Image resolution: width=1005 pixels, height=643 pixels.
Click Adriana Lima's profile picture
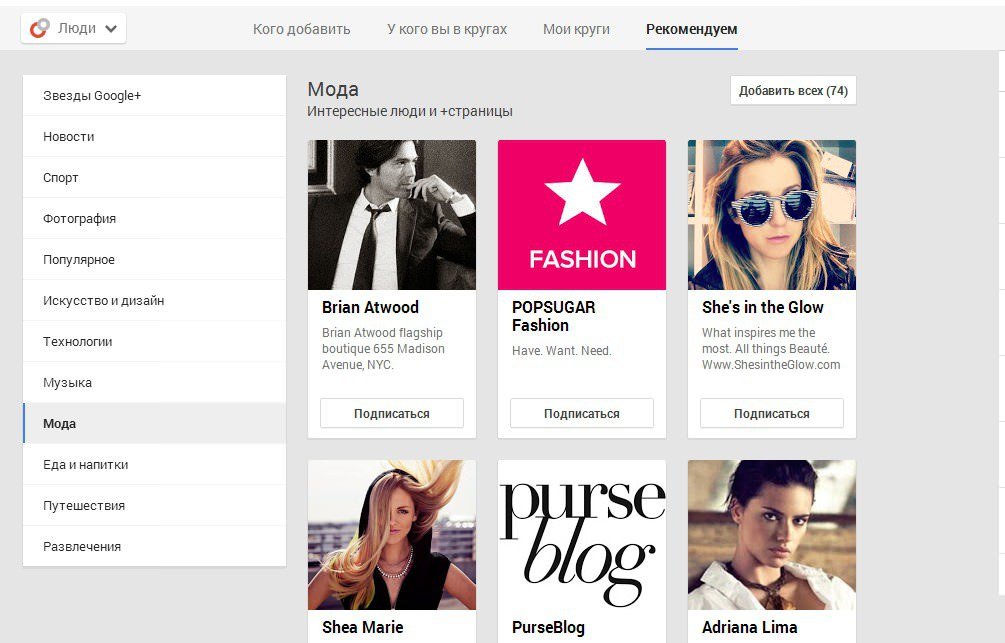pyautogui.click(x=771, y=535)
